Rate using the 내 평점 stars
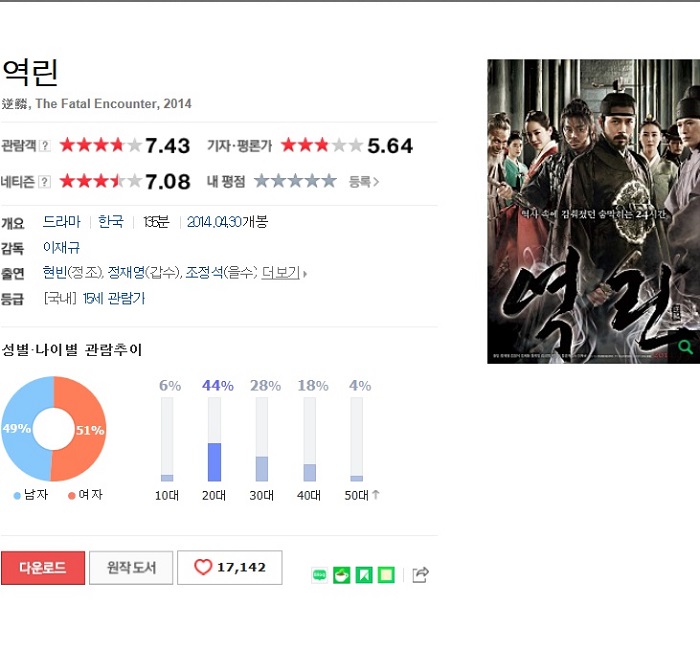700x649 pixels. click(295, 181)
